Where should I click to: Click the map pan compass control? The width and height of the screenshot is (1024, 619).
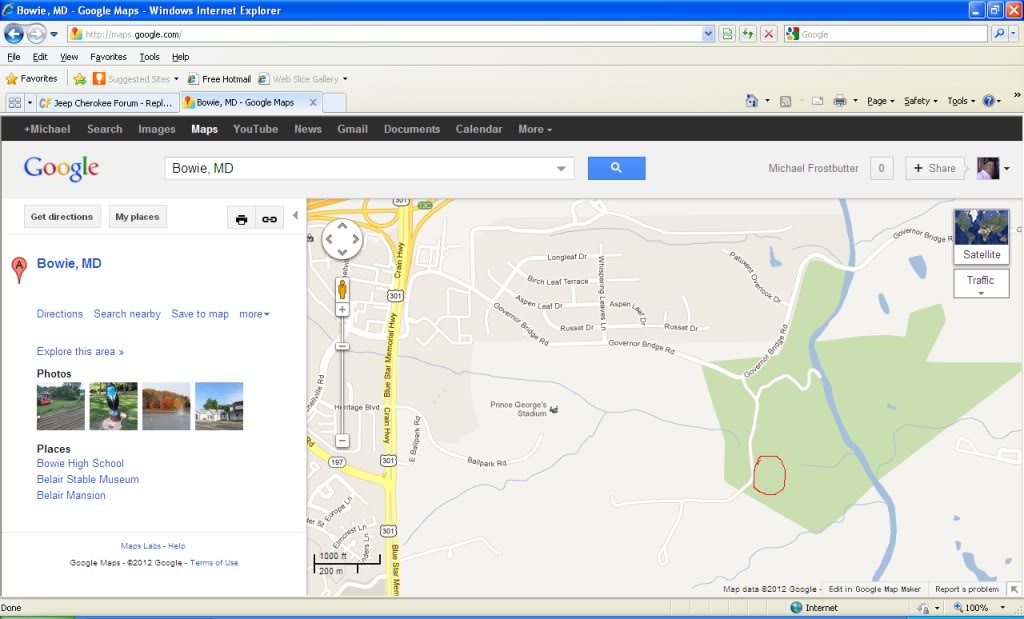pyautogui.click(x=342, y=239)
